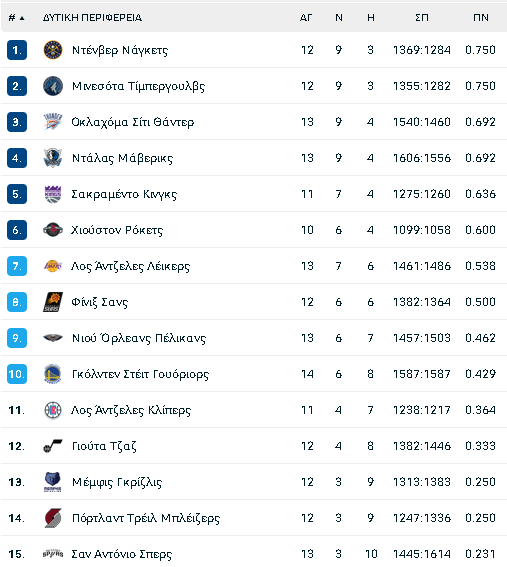Open the Los Angeles Lakers logo
Screen dimensions: 507x567
(x=53, y=266)
